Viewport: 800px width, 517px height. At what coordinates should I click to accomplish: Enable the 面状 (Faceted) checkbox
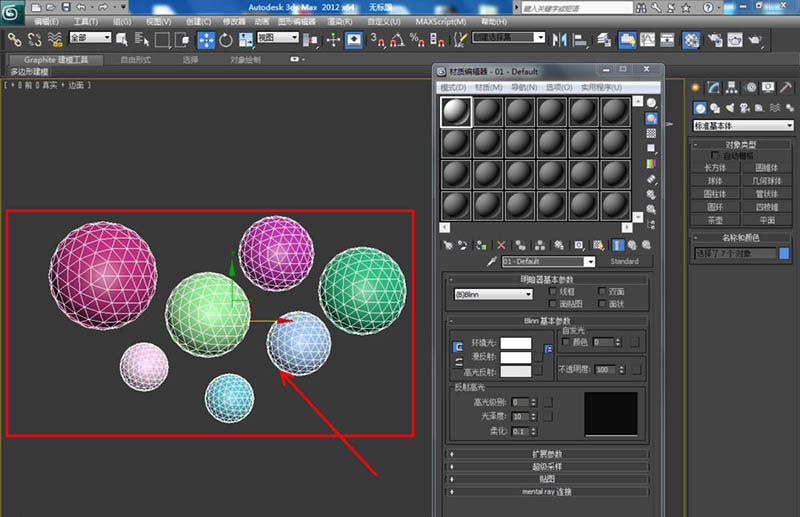pos(602,304)
